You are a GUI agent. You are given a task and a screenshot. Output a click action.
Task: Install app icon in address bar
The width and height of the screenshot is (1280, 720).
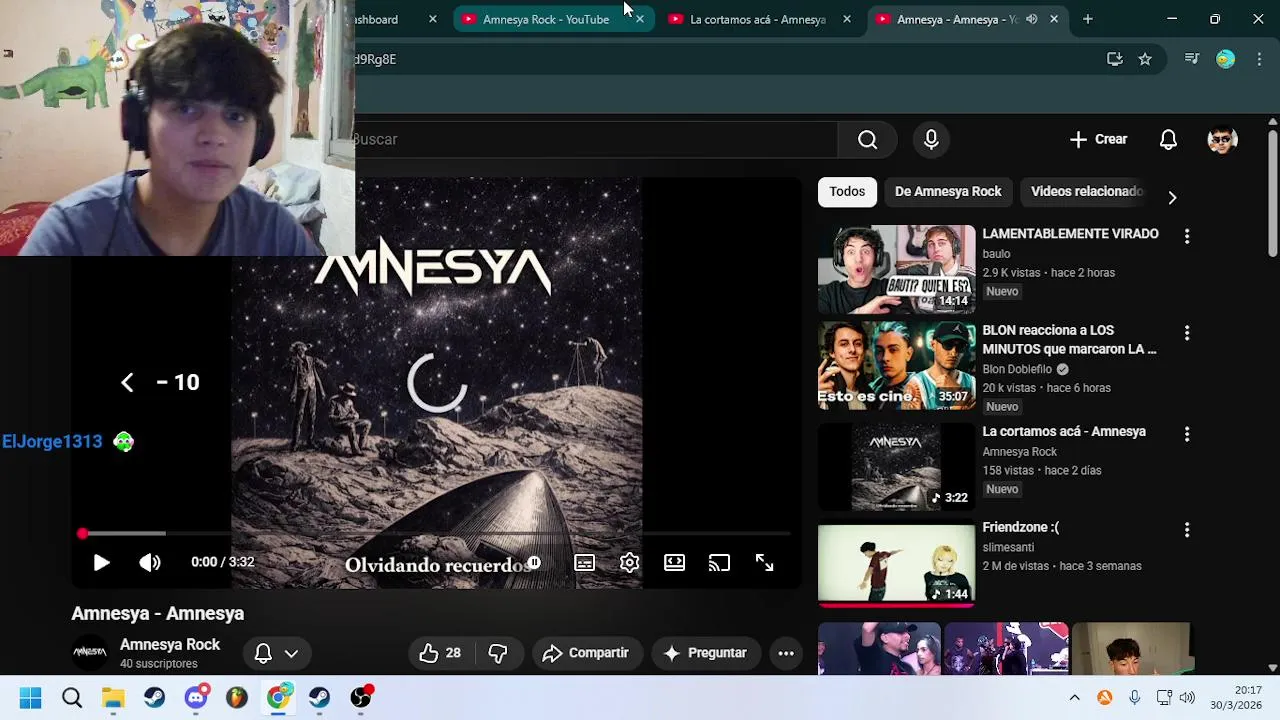(1115, 59)
